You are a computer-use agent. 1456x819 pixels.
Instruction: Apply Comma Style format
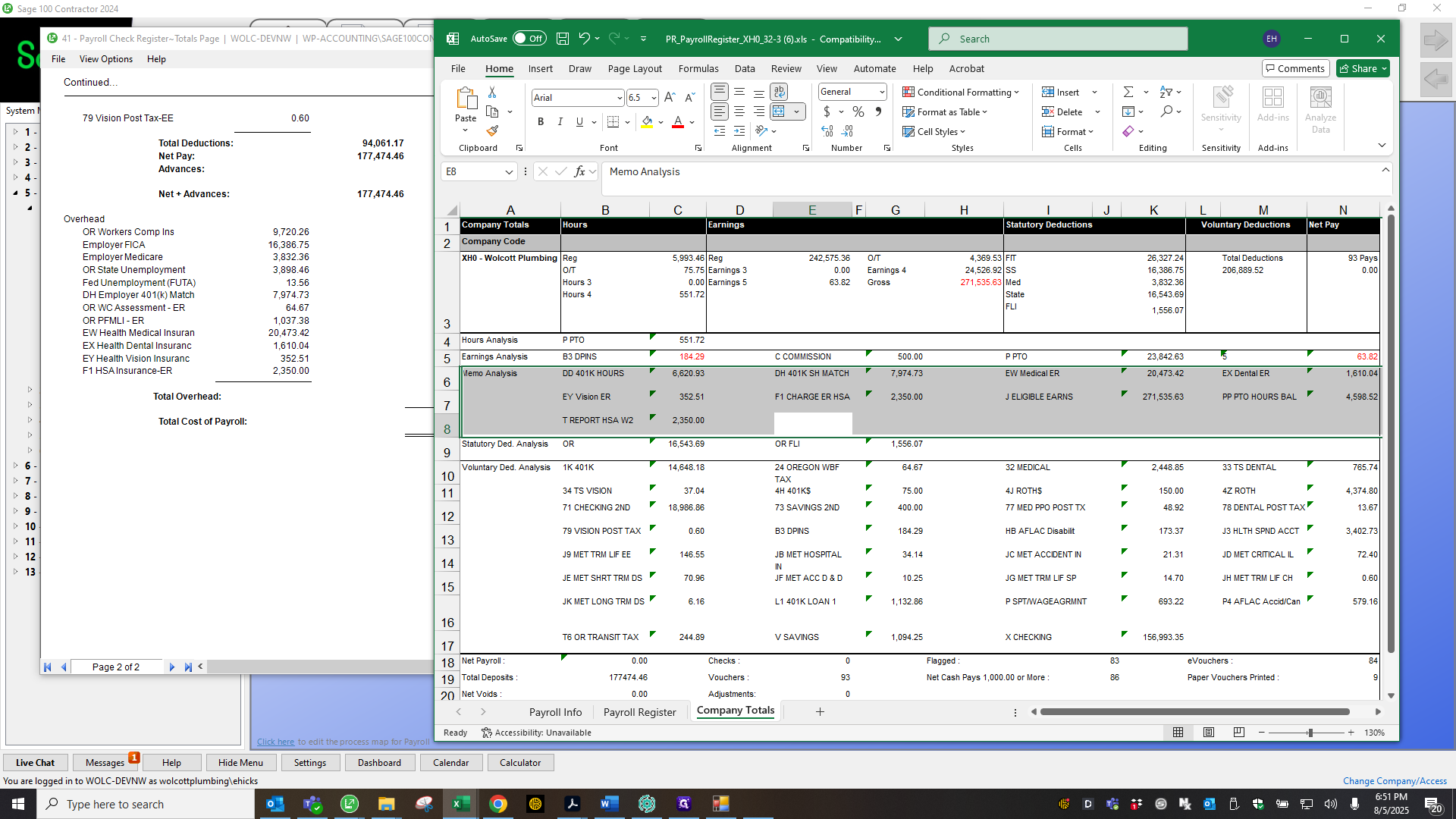pyautogui.click(x=878, y=111)
